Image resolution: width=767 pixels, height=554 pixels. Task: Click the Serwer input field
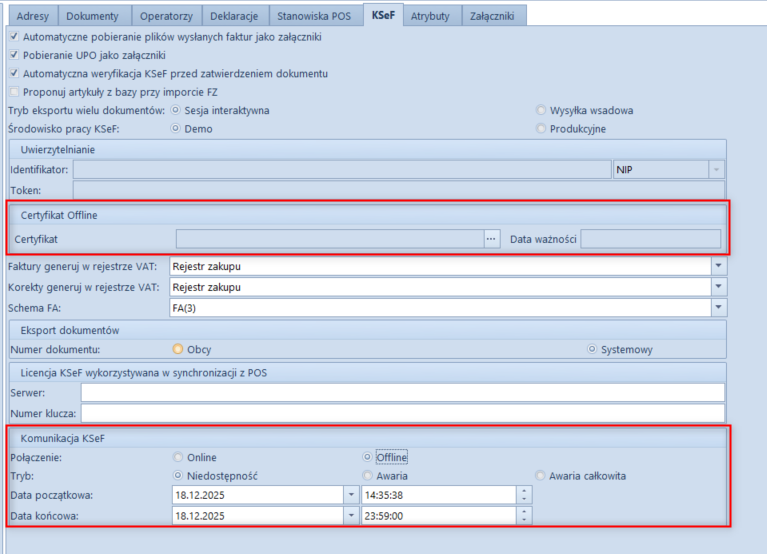tap(400, 393)
